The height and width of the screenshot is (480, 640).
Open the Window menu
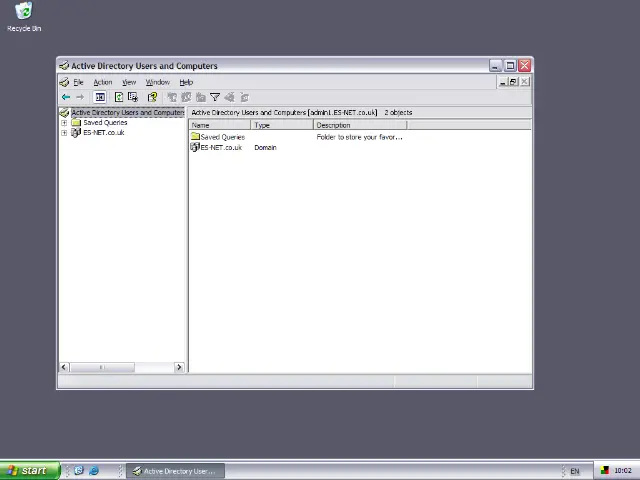(158, 82)
